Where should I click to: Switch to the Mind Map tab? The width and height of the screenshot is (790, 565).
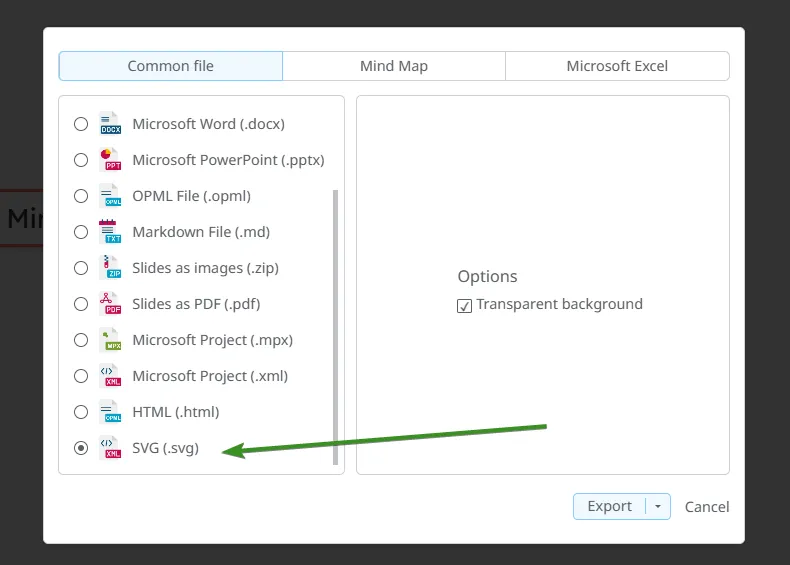pos(394,66)
